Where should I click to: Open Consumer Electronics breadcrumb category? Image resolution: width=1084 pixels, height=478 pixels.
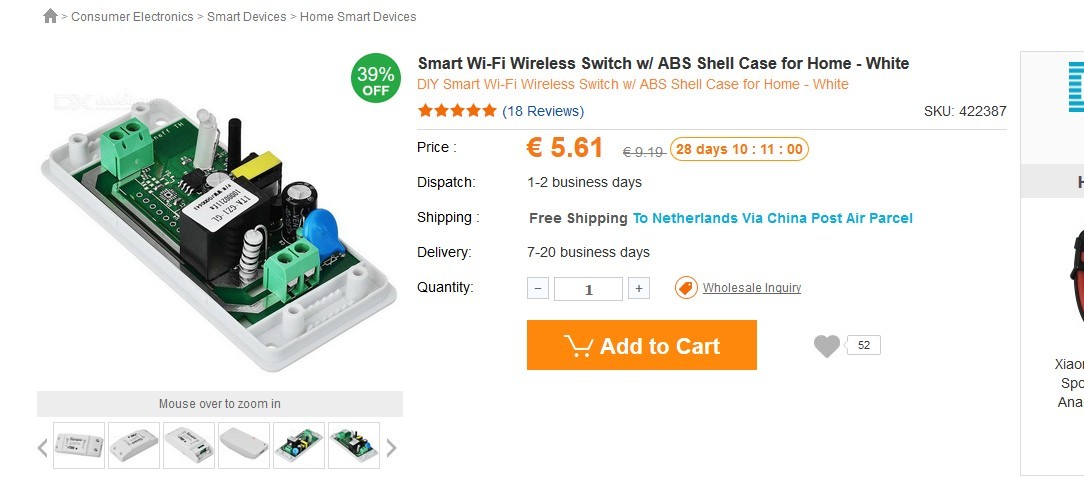coord(132,17)
